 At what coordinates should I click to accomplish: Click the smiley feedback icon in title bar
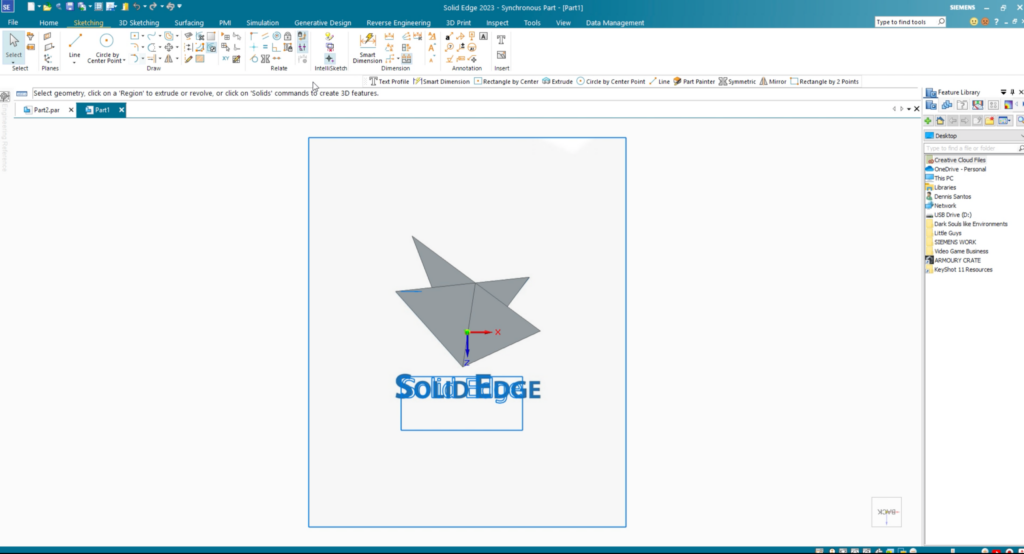click(x=974, y=22)
